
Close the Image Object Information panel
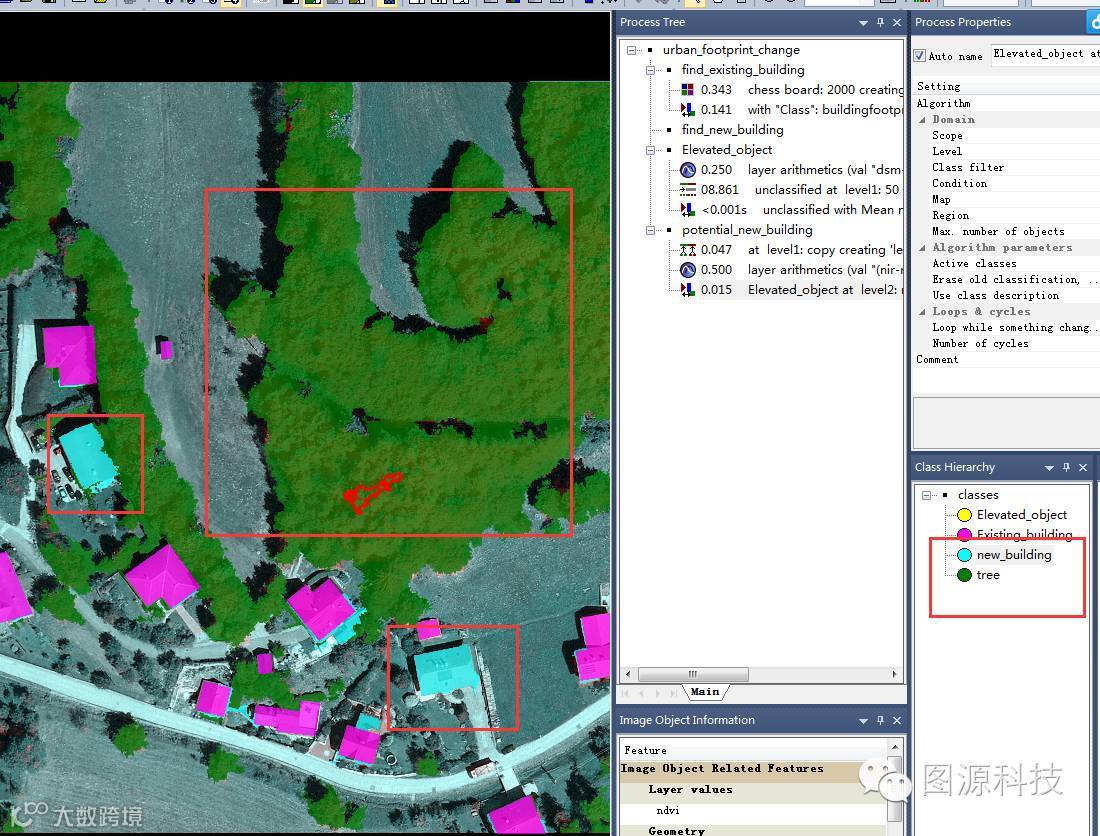click(x=897, y=720)
